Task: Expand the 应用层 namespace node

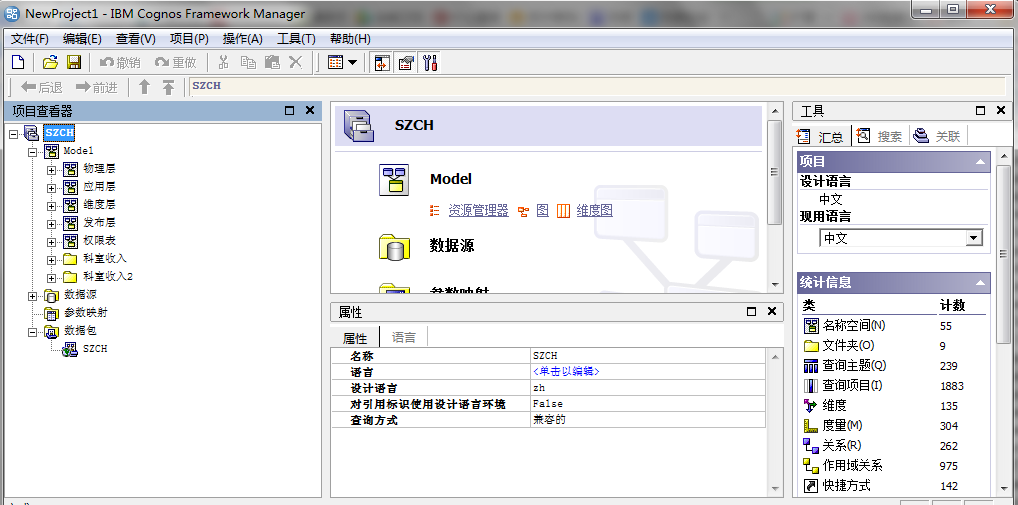Action: point(51,188)
